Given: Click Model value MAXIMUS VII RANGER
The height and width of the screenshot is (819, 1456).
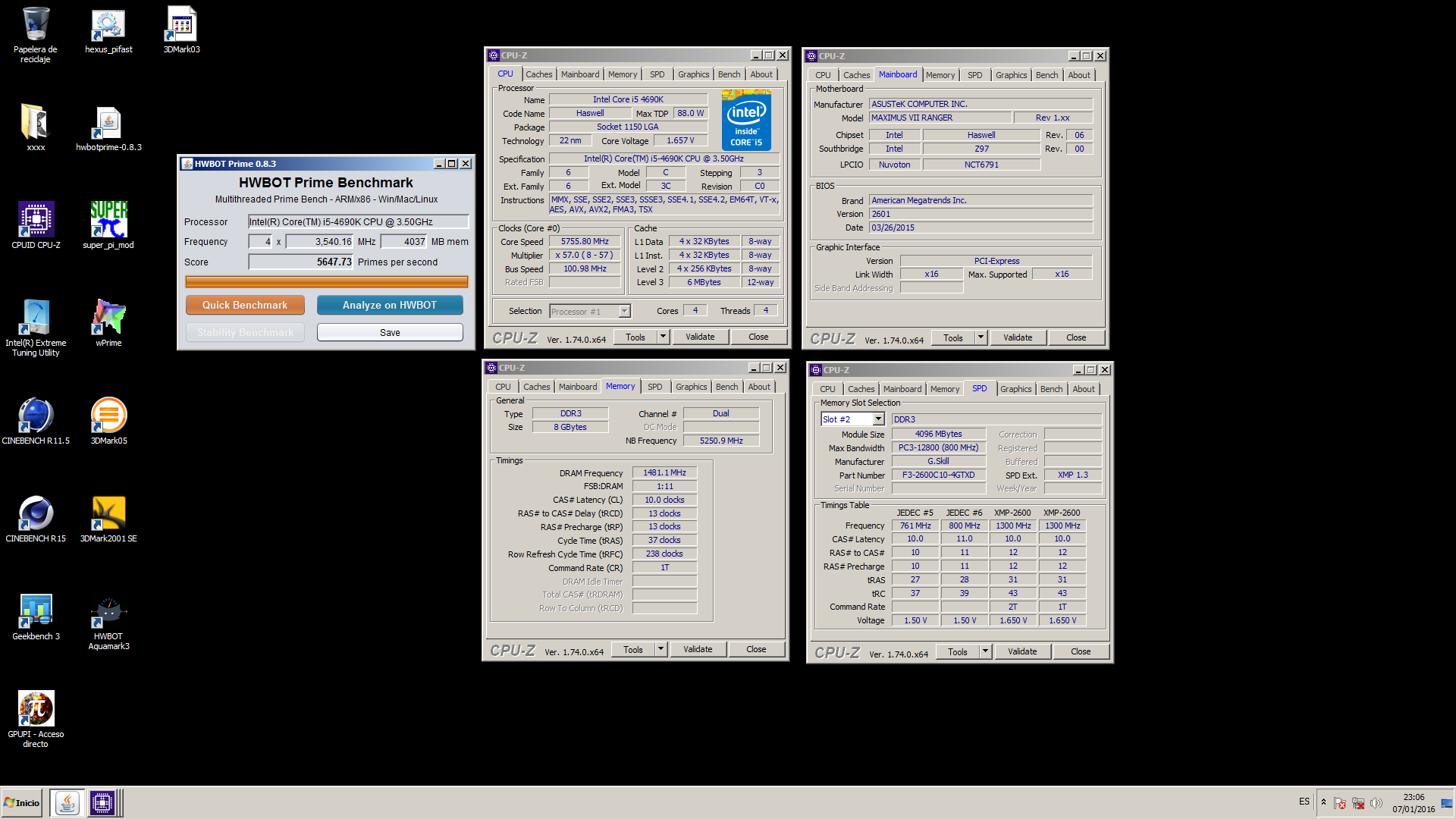Looking at the screenshot, I should coord(940,118).
